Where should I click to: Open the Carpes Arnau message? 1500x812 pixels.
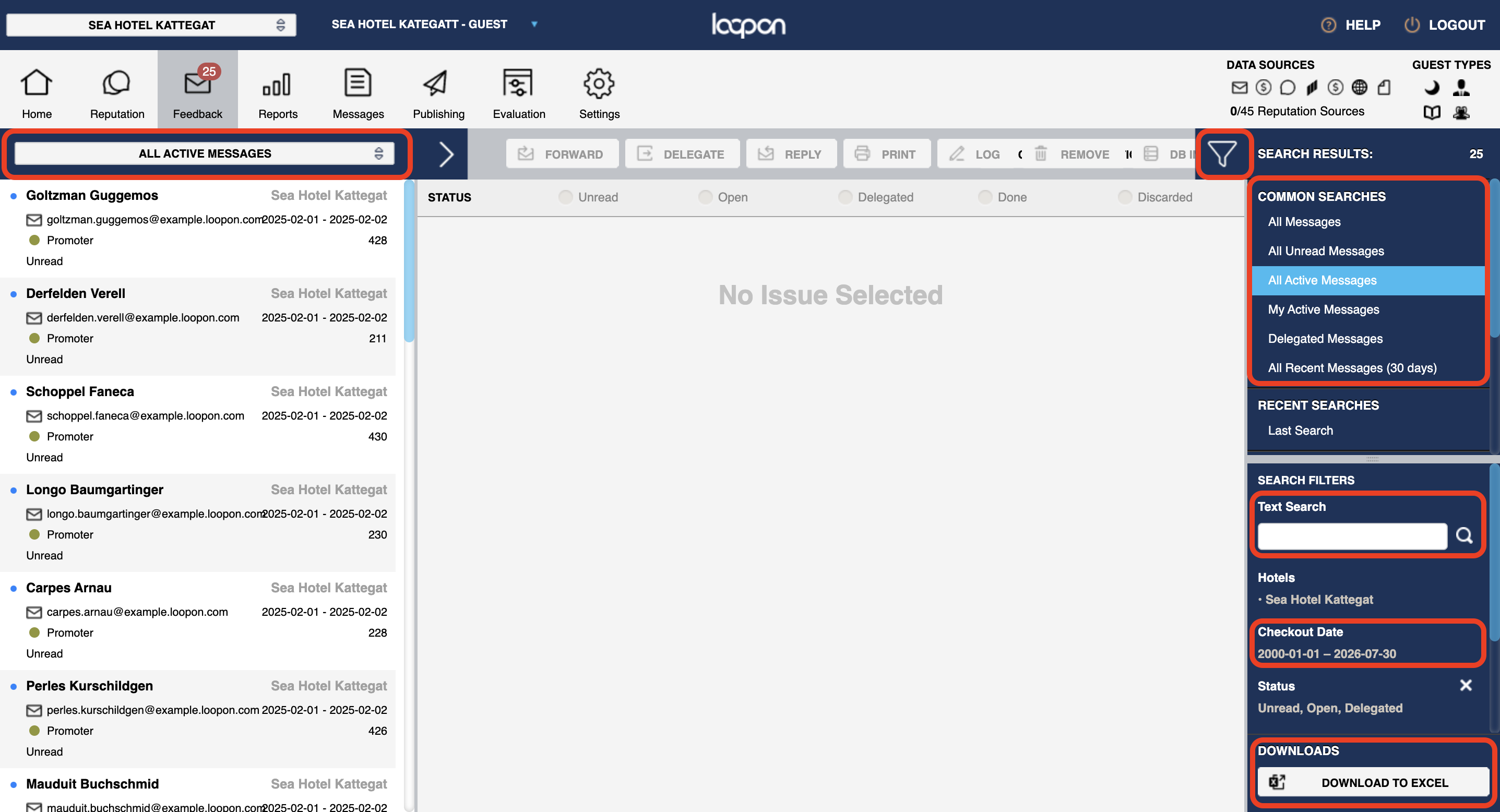198,620
